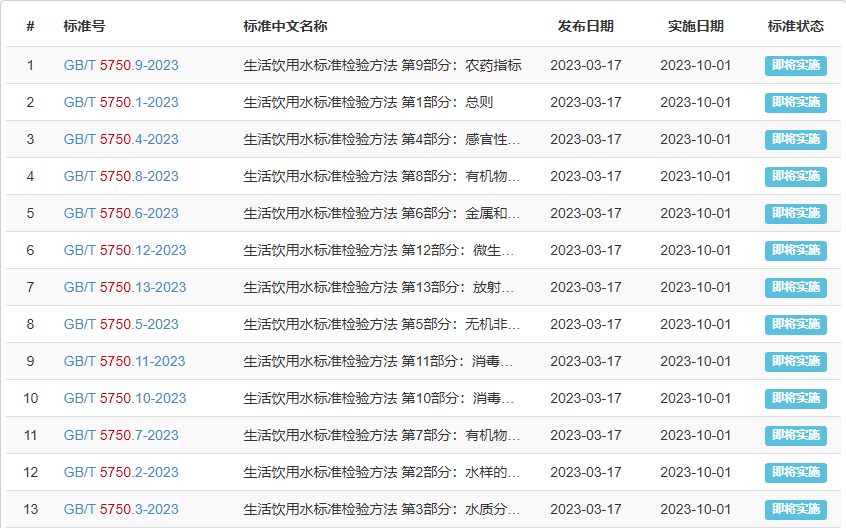Click 即将实施 badge for GB/T 5750.3-2023

click(796, 510)
